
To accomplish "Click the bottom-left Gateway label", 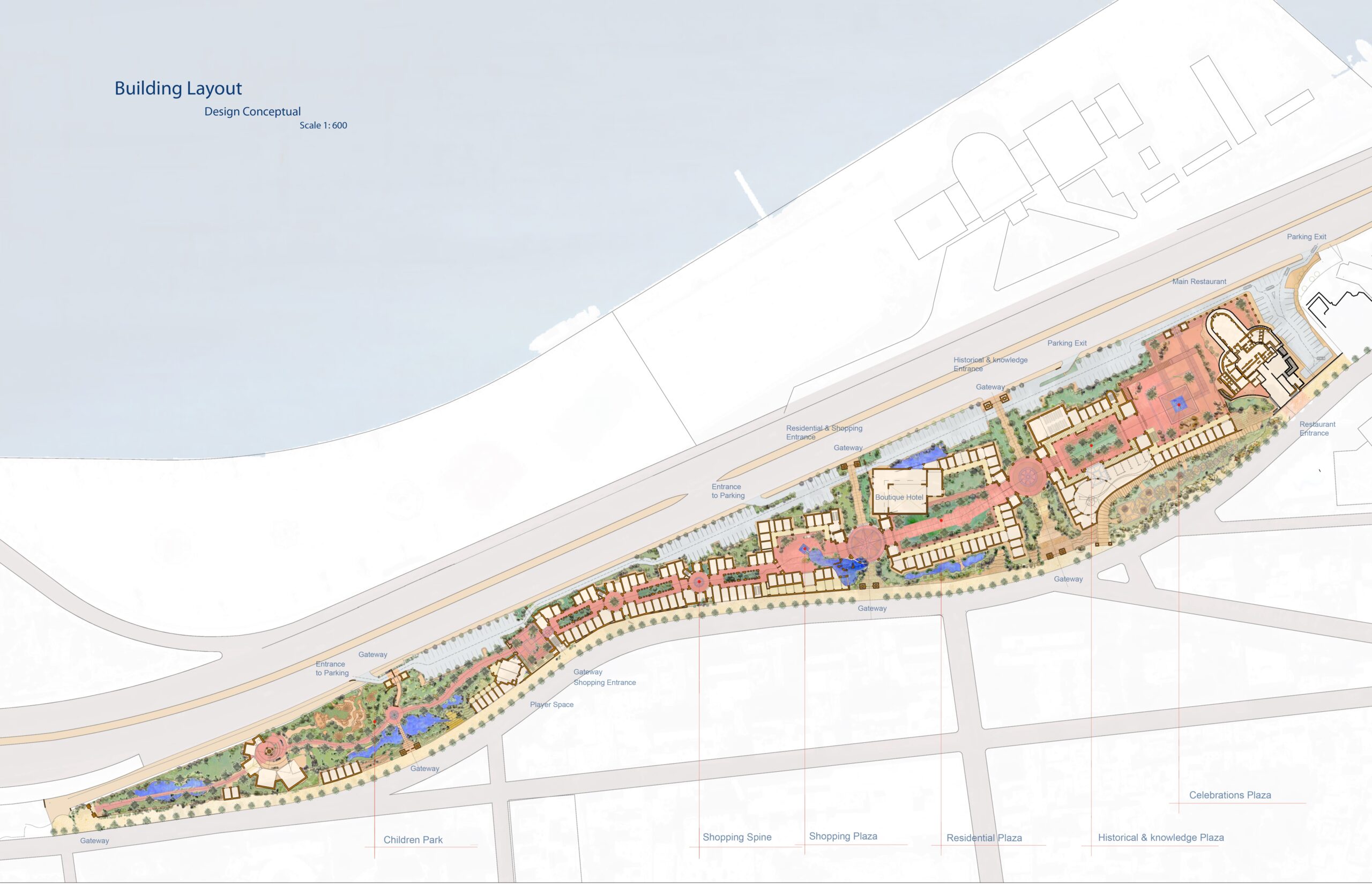I will point(94,840).
